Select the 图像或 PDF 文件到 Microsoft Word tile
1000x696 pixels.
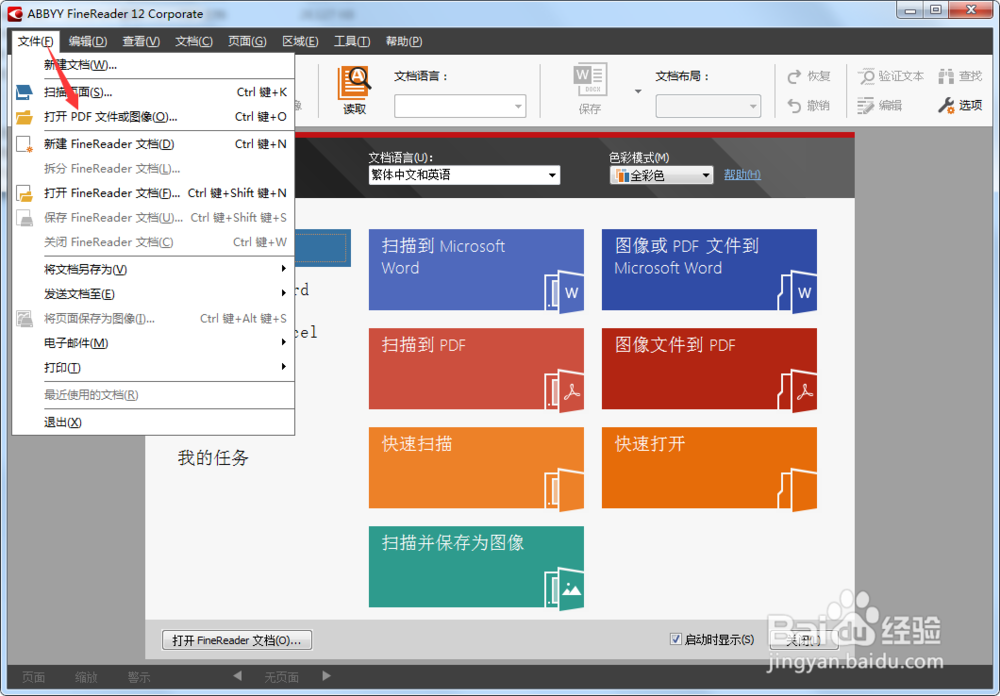(x=709, y=270)
